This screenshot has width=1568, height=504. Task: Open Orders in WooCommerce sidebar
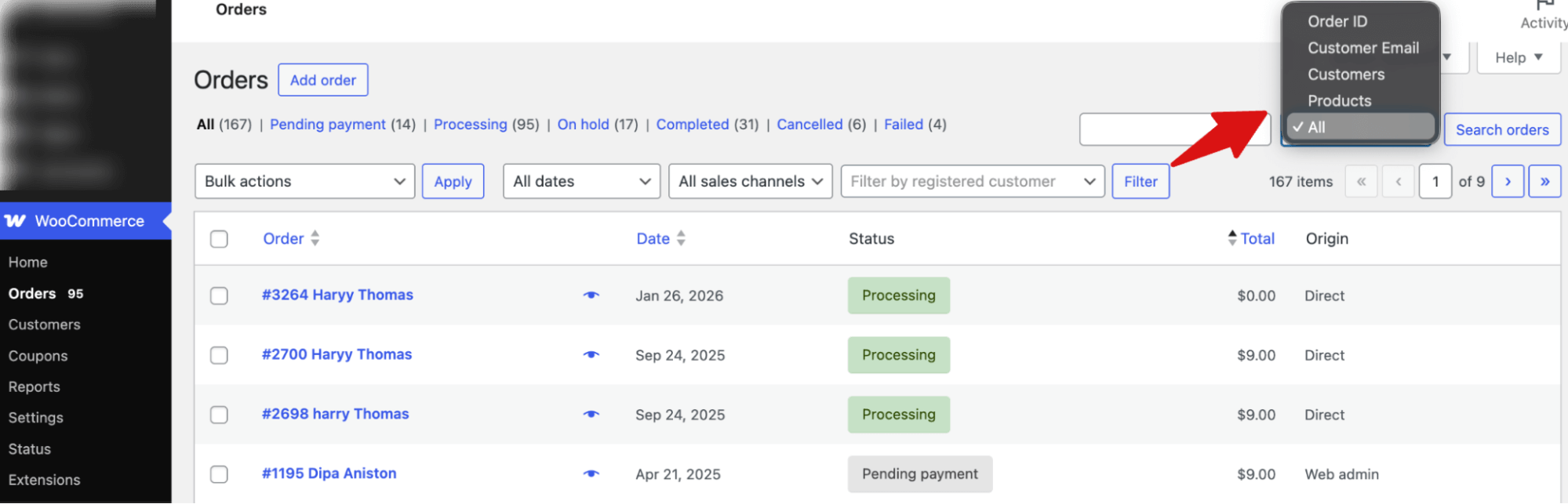click(x=32, y=294)
